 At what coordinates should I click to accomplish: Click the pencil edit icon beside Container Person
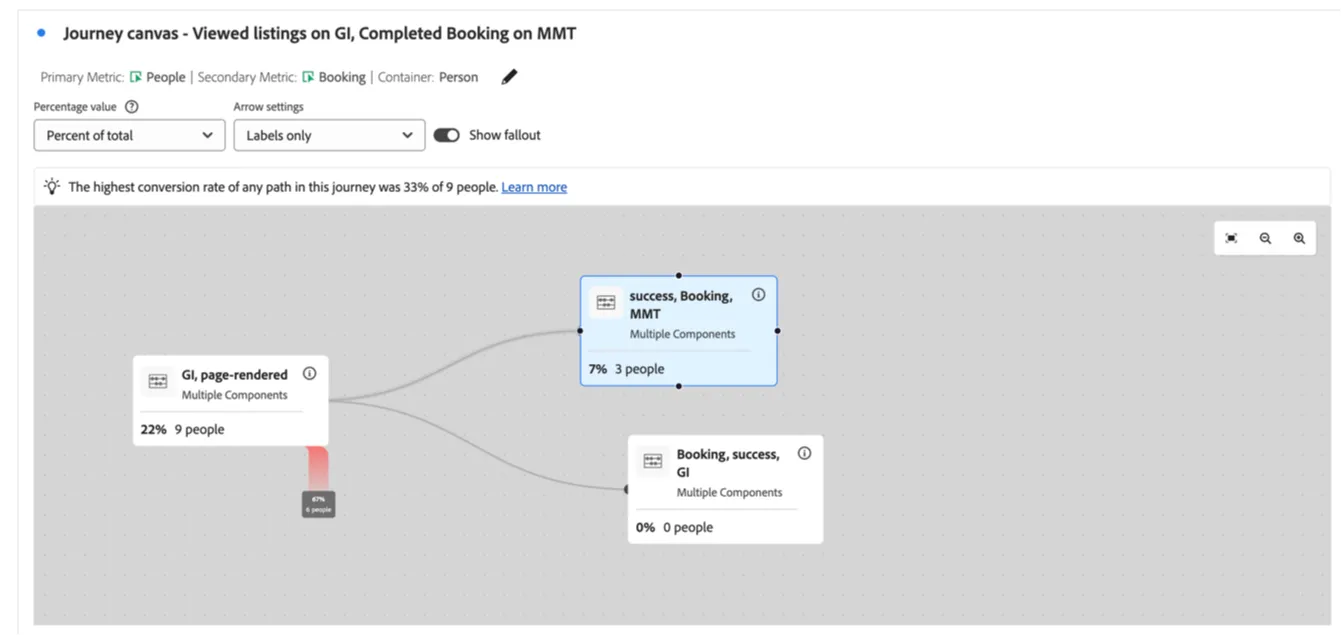[x=509, y=77]
